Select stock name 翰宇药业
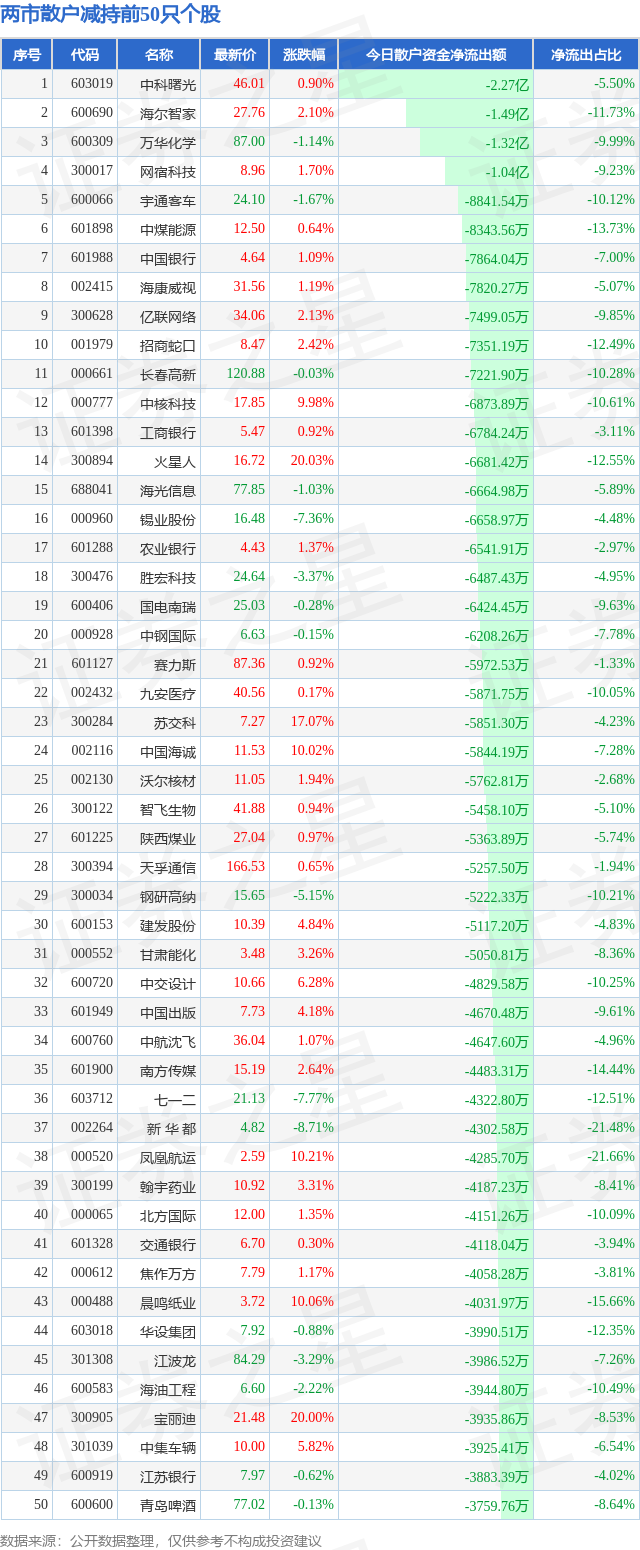The height and width of the screenshot is (1550, 640). pyautogui.click(x=168, y=1186)
